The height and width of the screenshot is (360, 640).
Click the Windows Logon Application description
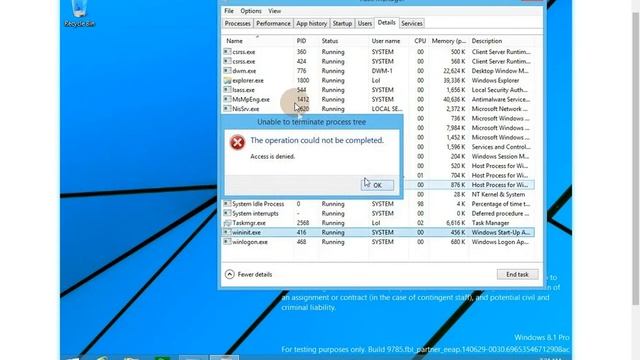click(500, 242)
